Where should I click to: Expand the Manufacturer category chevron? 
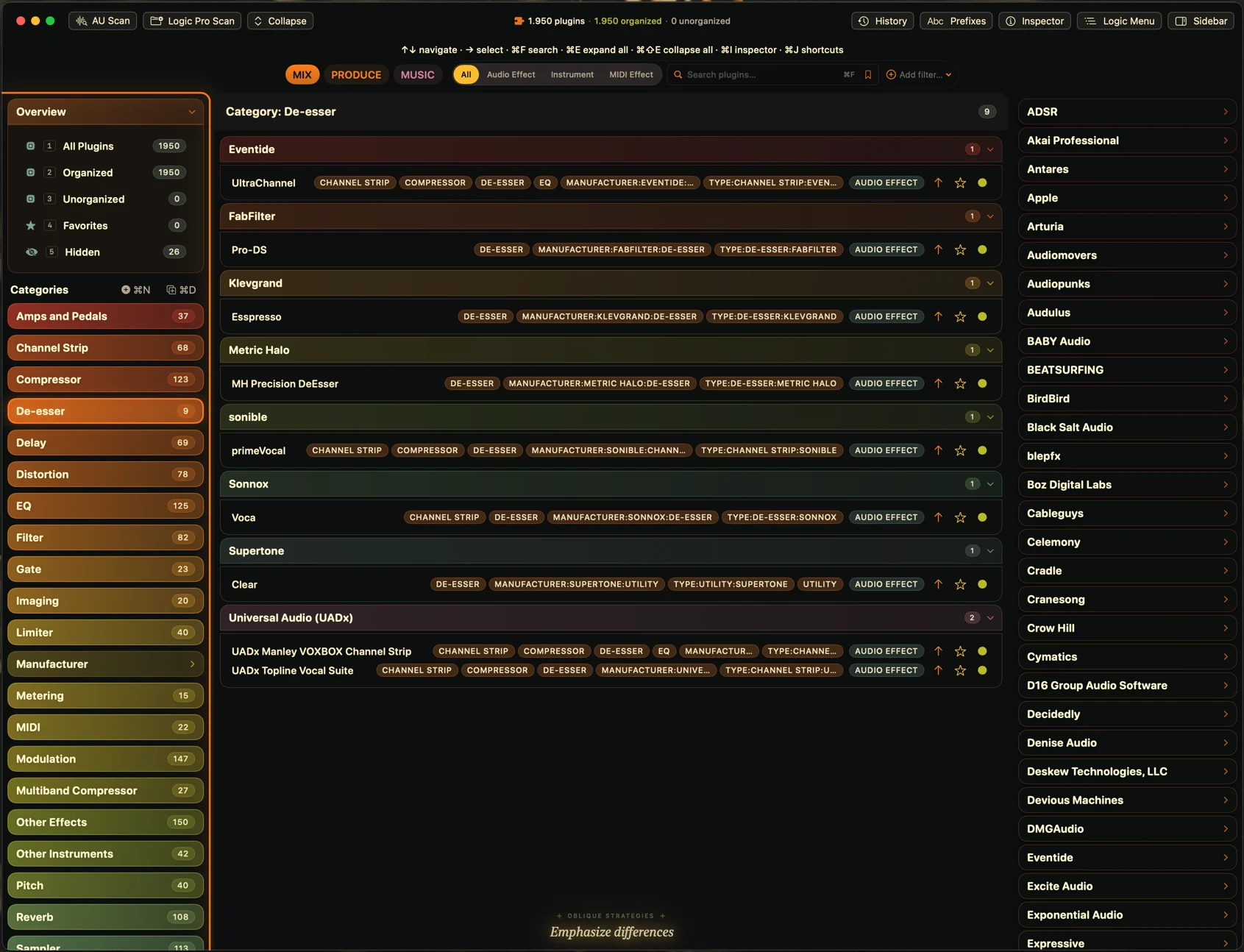[192, 664]
